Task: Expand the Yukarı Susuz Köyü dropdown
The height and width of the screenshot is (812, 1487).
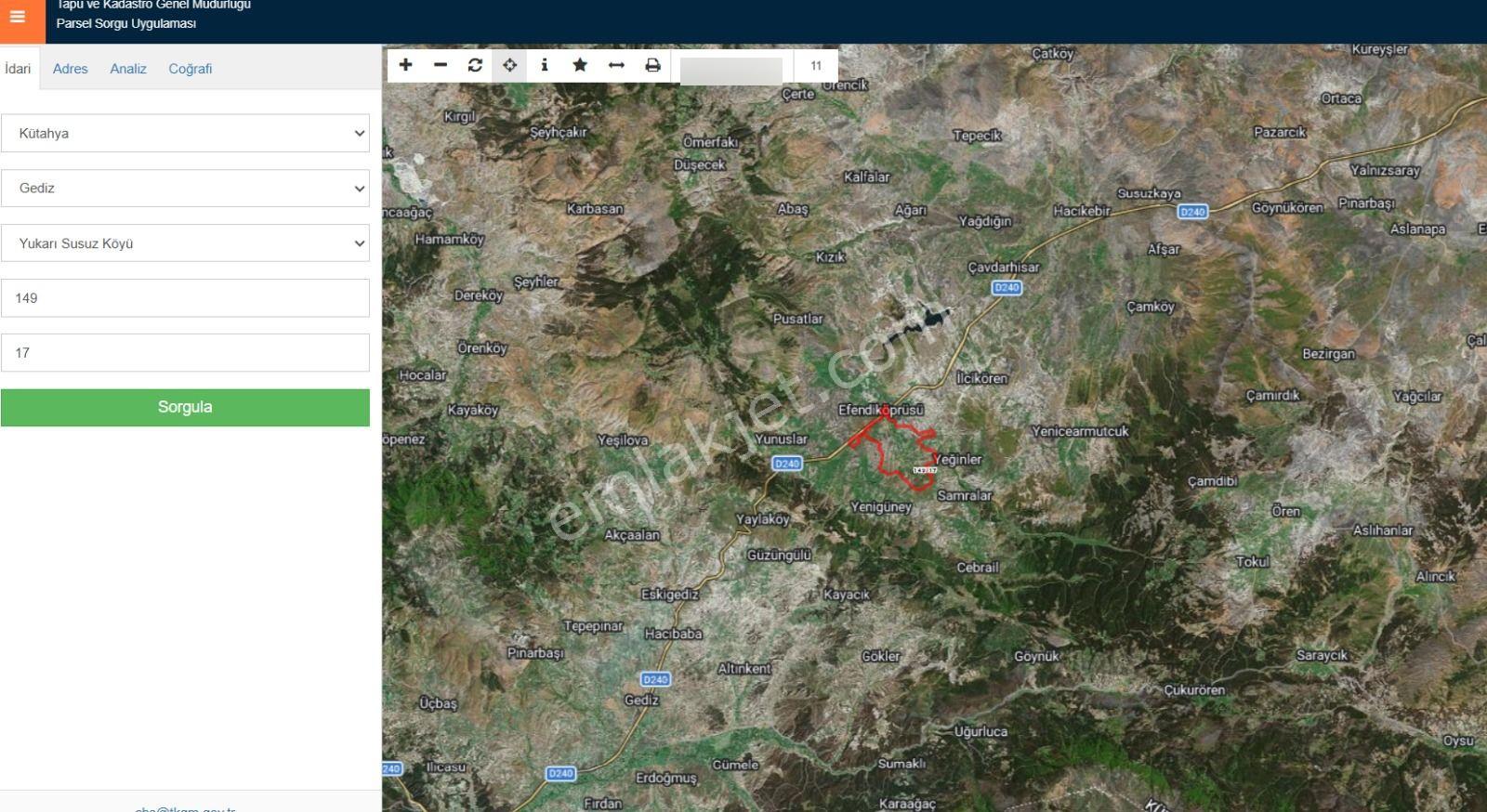Action: (x=185, y=243)
